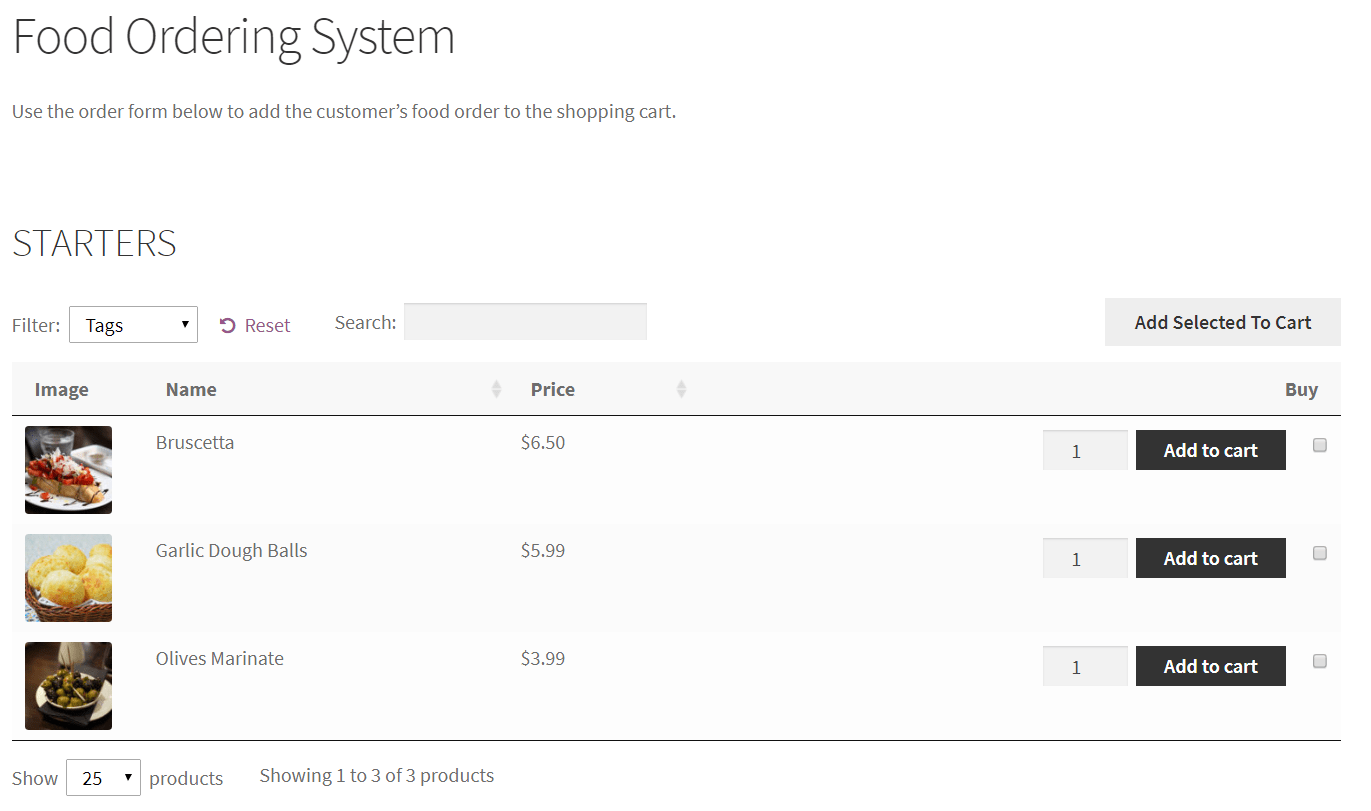1371x811 pixels.
Task: Add Garlic Dough Balls to cart
Action: (1210, 558)
